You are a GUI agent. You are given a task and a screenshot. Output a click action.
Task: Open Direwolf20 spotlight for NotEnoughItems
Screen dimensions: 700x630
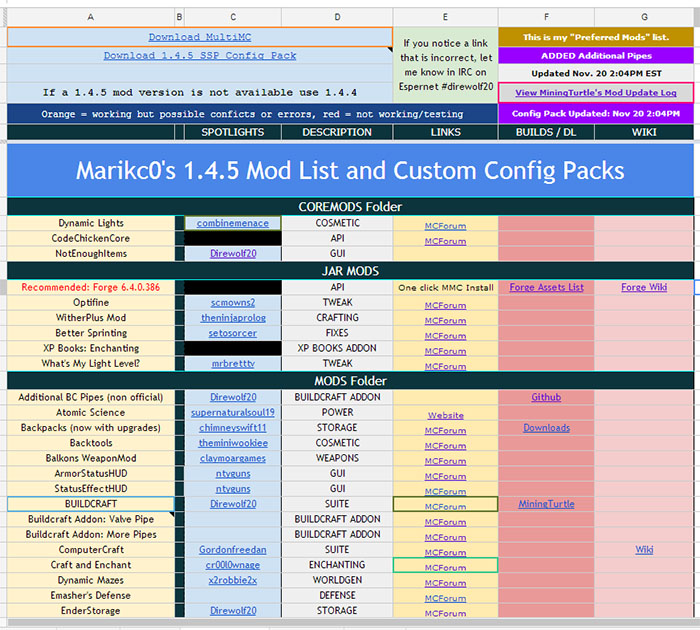[233, 254]
